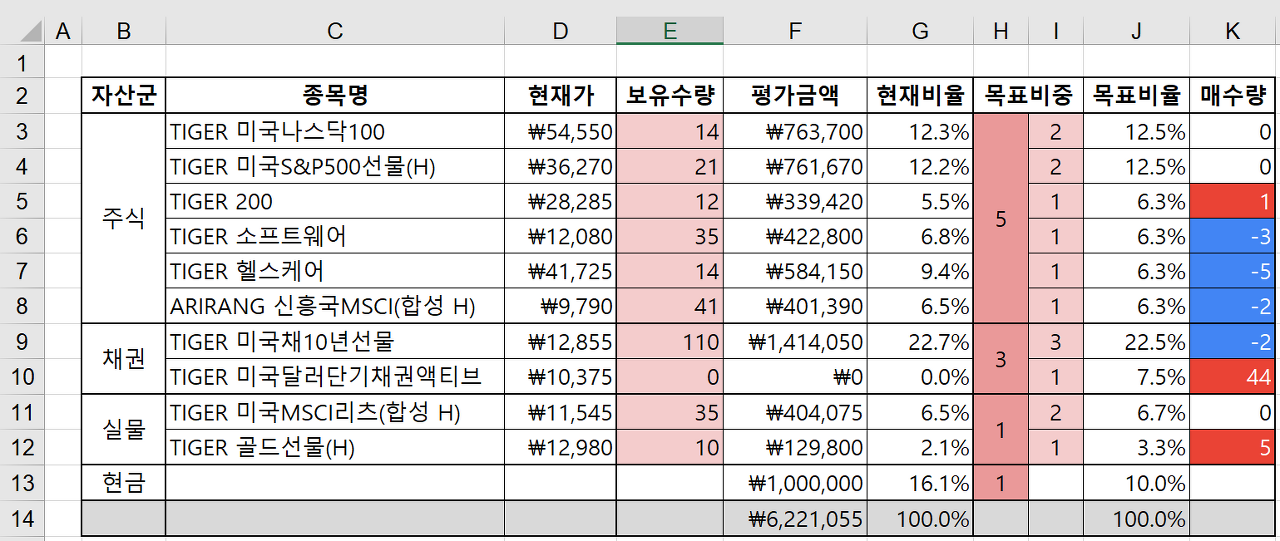Viewport: 1280px width, 541px height.
Task: Select column K header
Action: click(1233, 31)
